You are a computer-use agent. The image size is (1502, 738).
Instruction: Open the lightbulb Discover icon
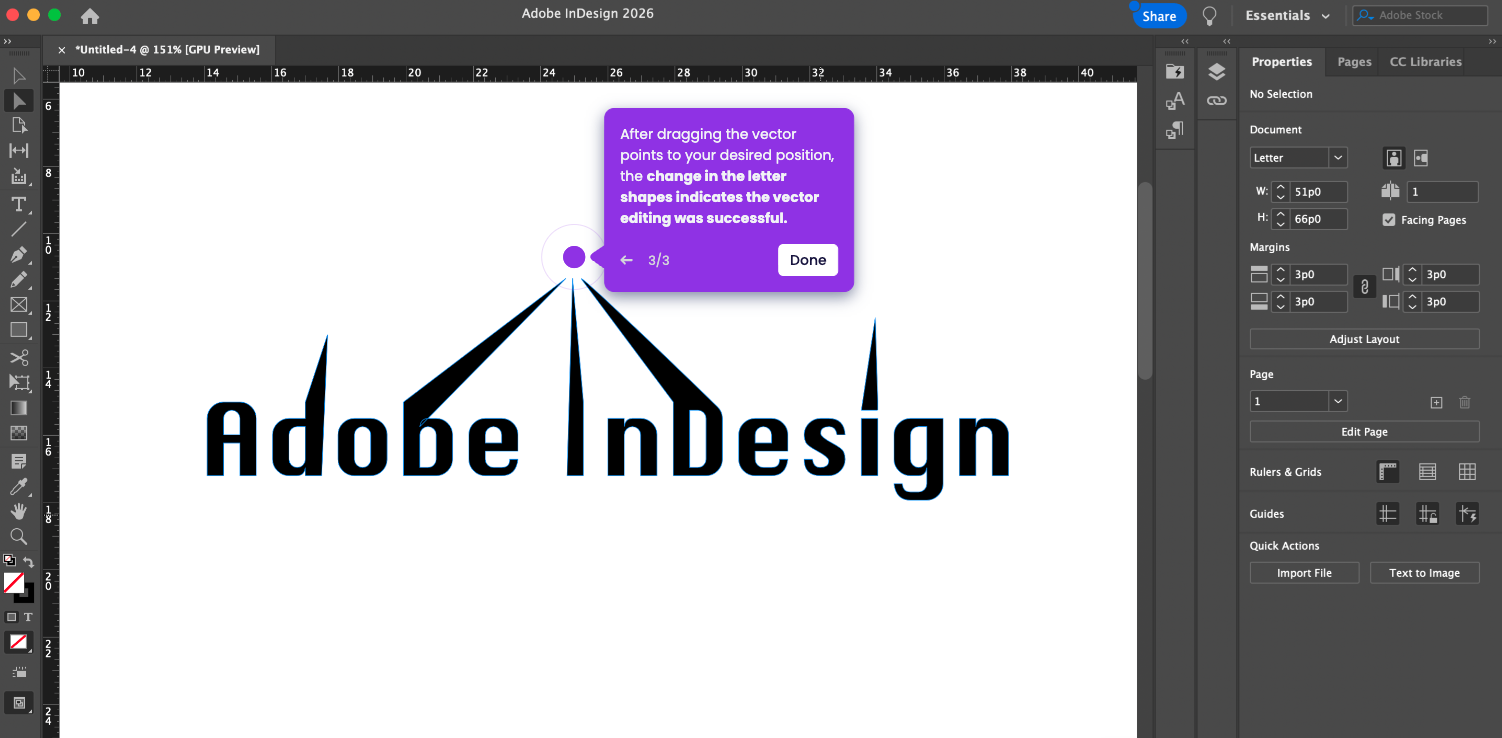tap(1210, 16)
